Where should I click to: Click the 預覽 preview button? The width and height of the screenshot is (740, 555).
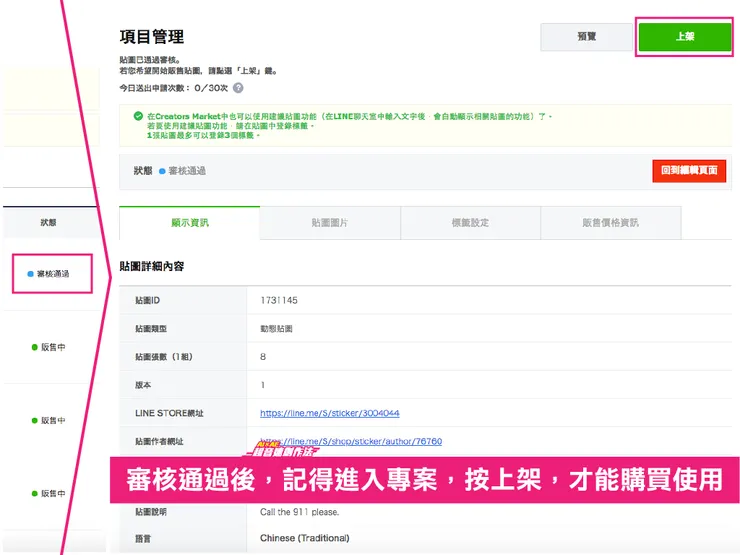tap(586, 37)
